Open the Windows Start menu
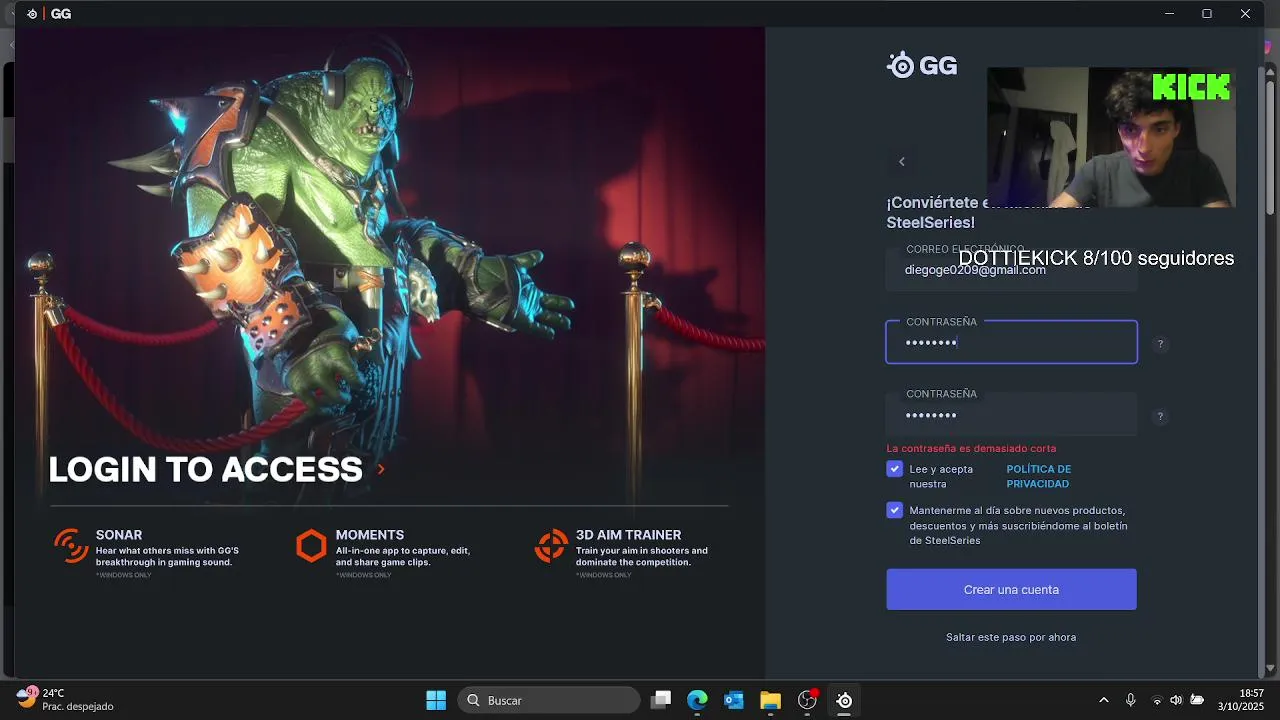 coord(436,700)
